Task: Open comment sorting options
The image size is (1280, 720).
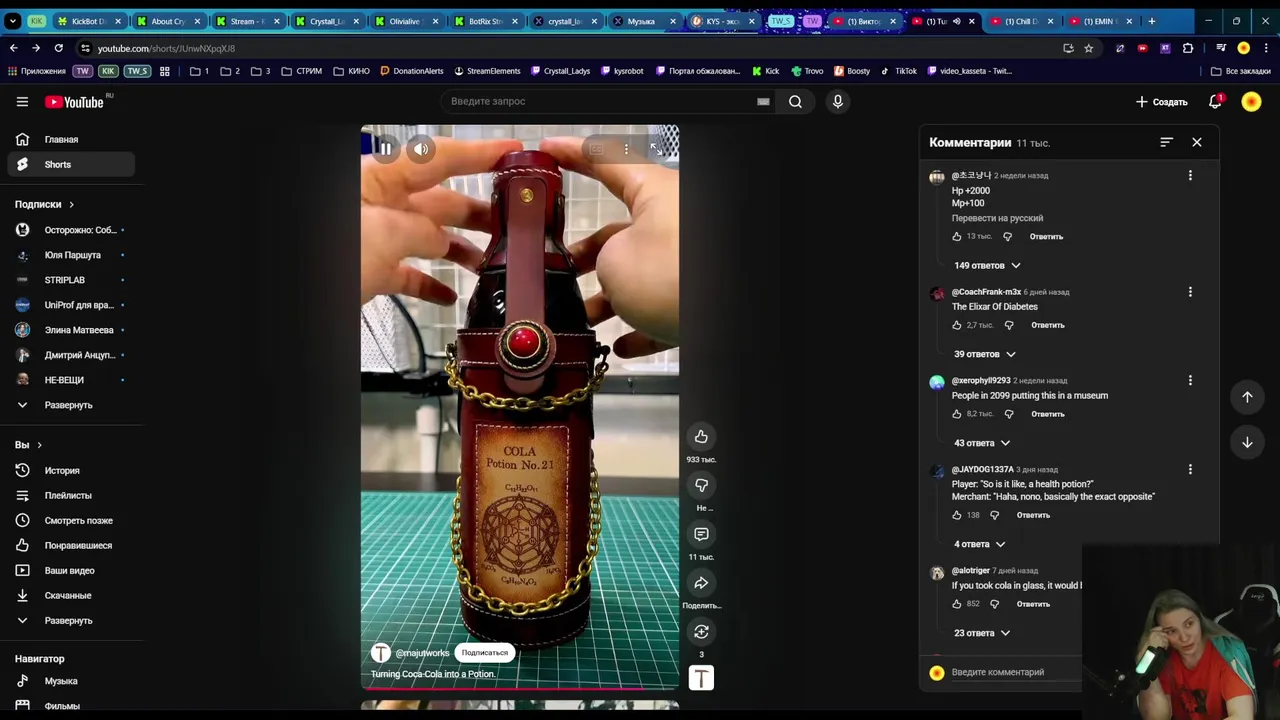Action: tap(1166, 142)
